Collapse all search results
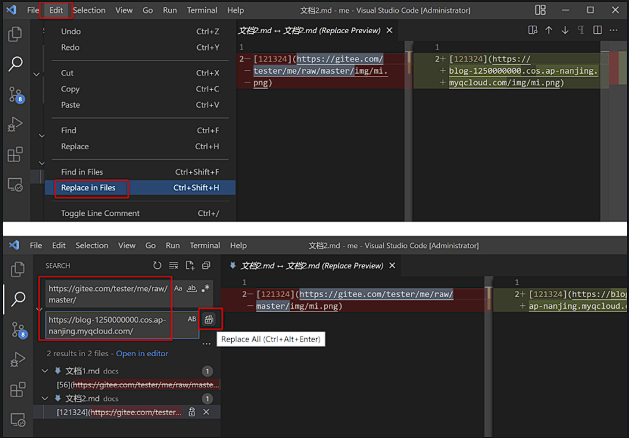Screen dimensions: 629x438 coord(206,265)
